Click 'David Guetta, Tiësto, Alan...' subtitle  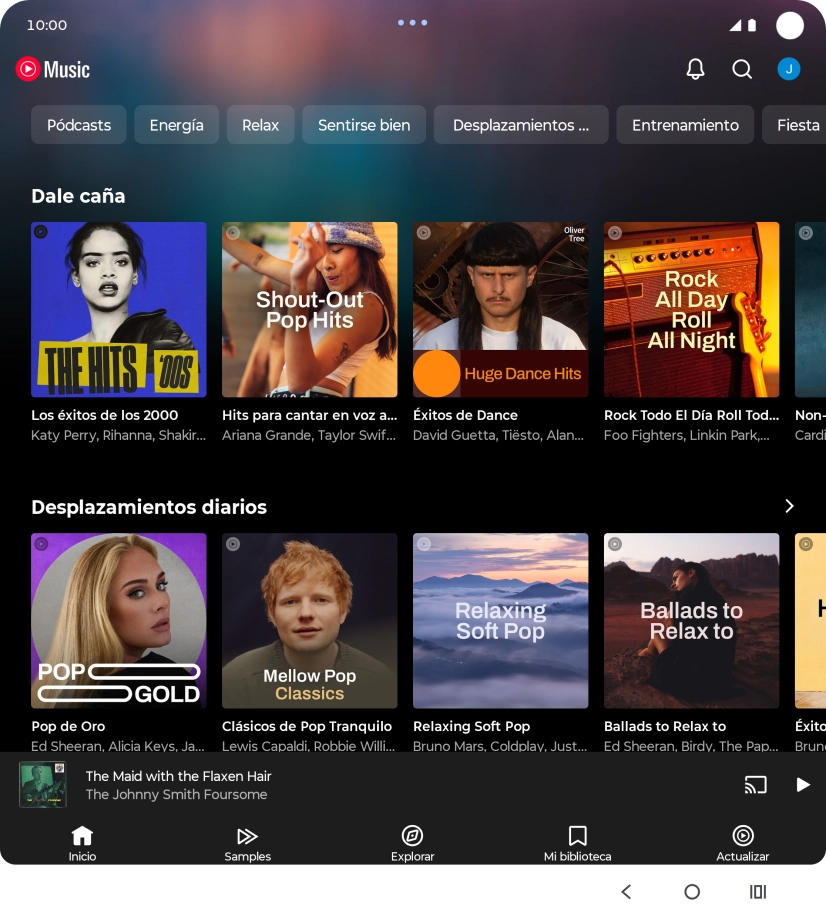tap(498, 435)
